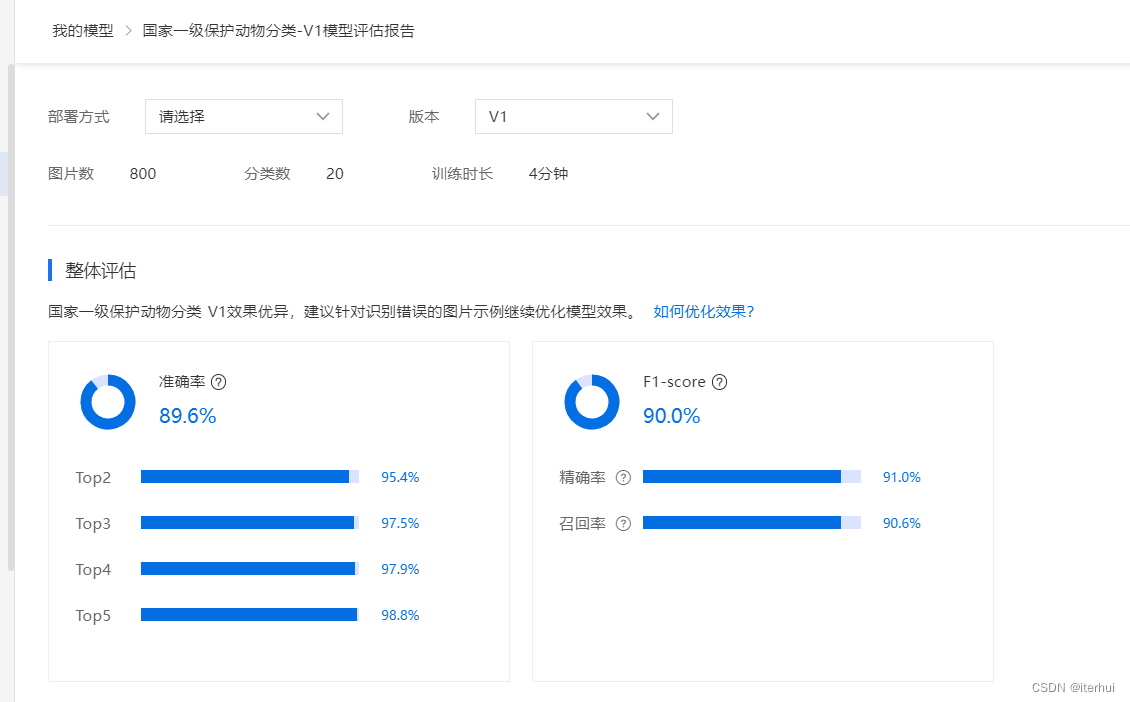
Task: Click the 召回率 progress bar
Action: [x=752, y=523]
